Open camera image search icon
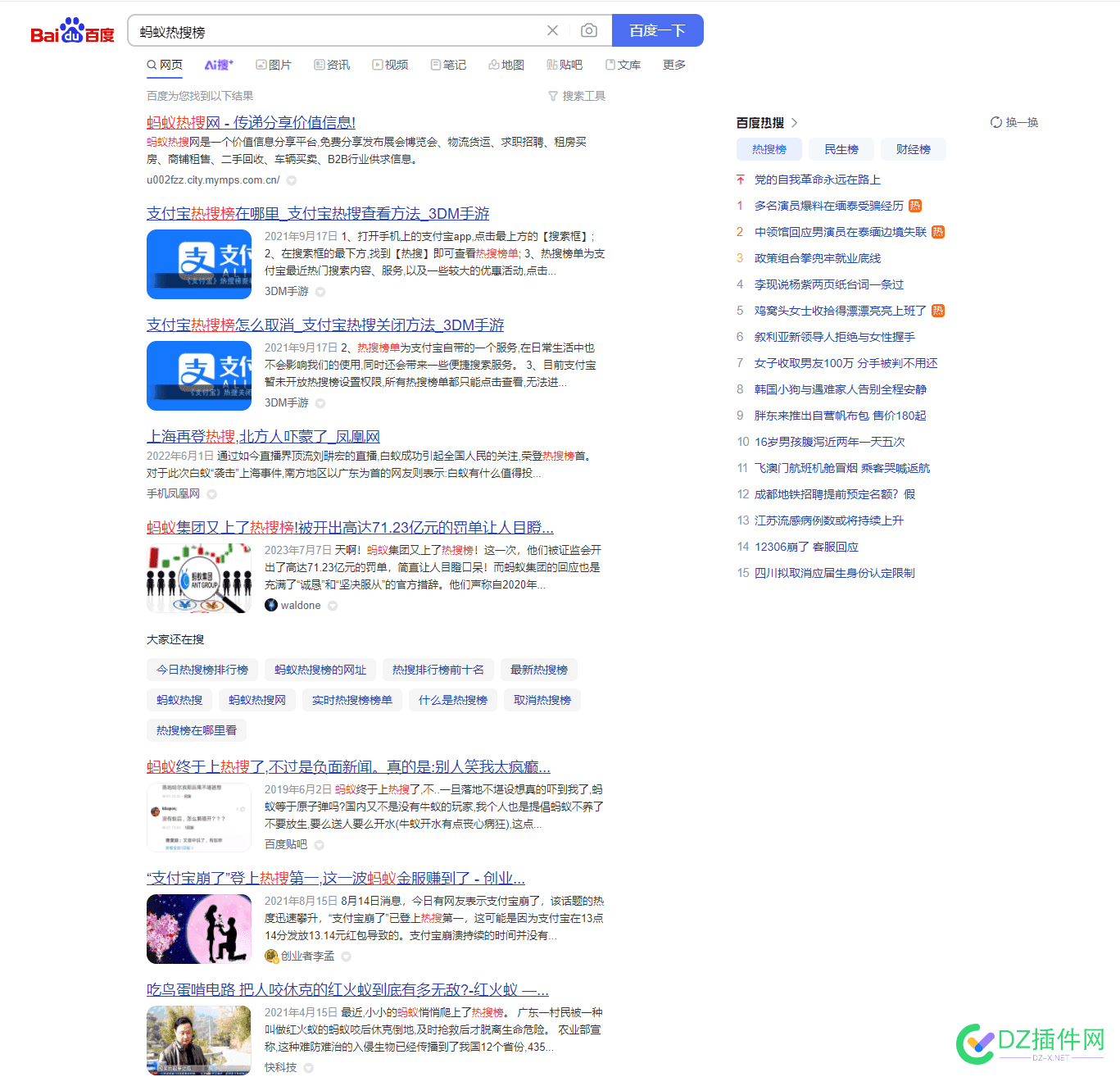Viewport: 1120px width, 1077px height. point(588,30)
